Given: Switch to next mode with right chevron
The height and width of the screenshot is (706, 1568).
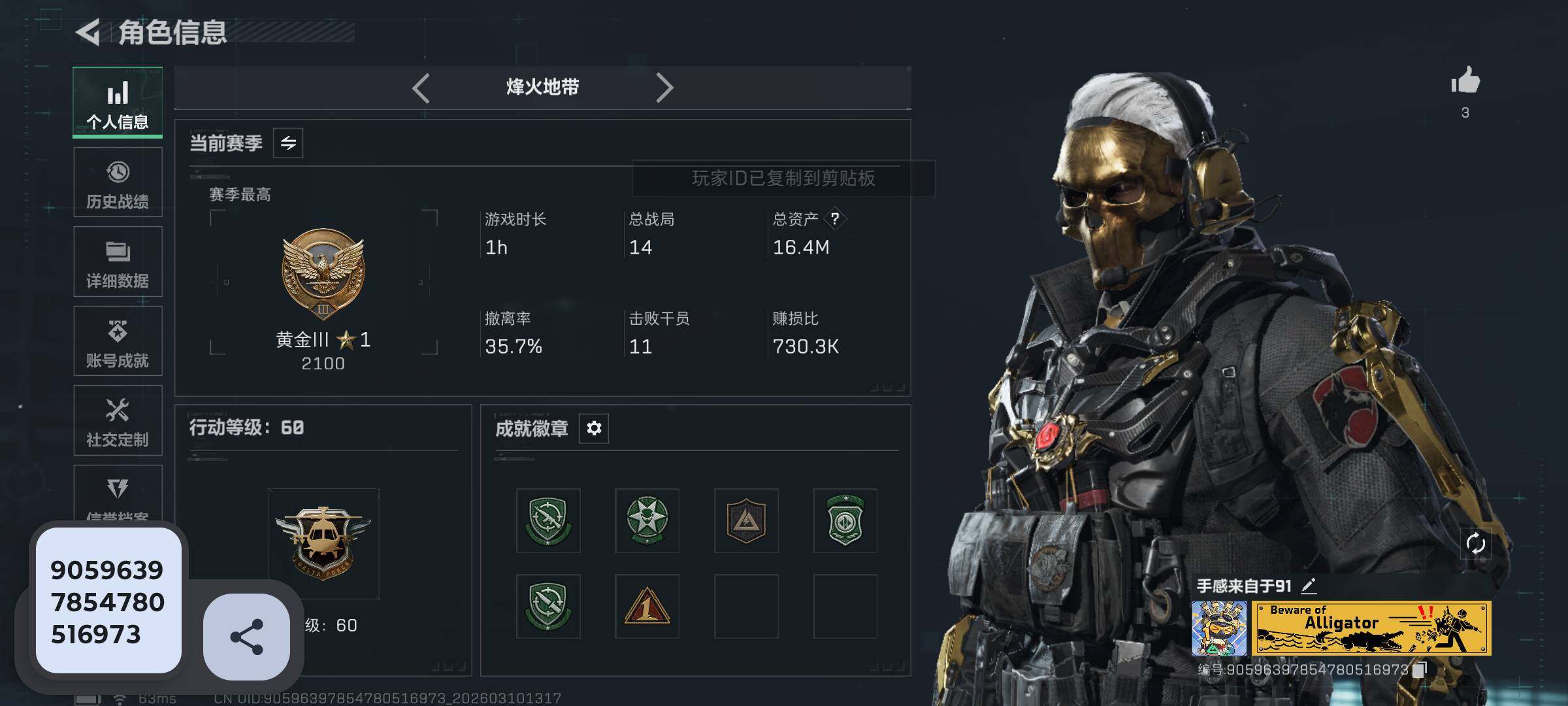Looking at the screenshot, I should (x=664, y=88).
